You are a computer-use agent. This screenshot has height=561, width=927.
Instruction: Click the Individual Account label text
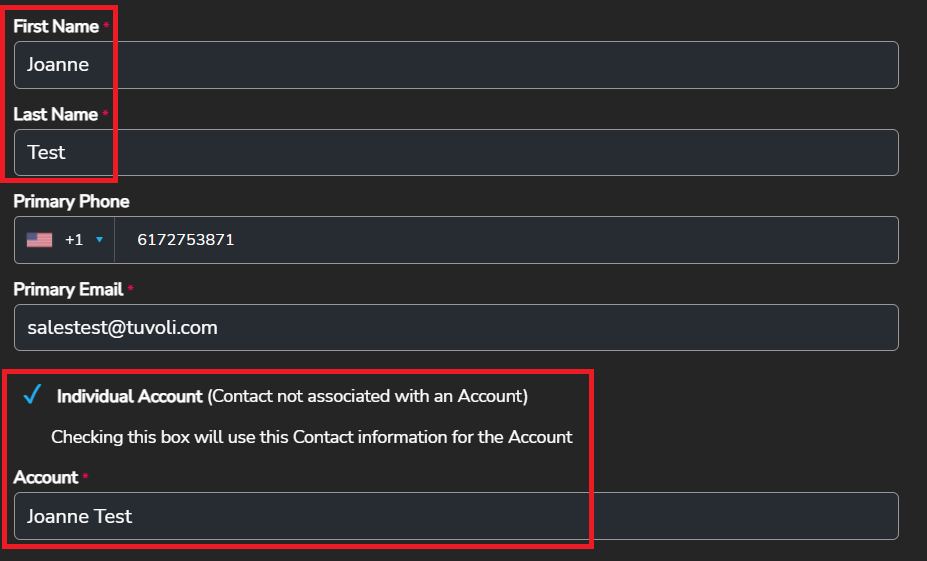129,396
